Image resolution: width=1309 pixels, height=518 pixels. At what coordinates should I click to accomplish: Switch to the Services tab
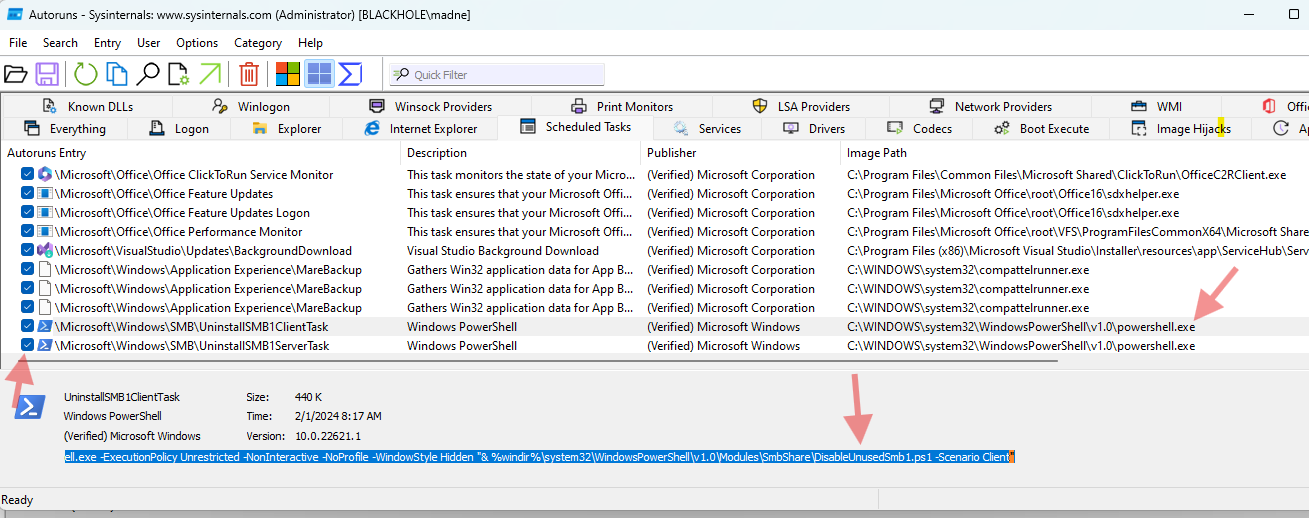pos(709,128)
